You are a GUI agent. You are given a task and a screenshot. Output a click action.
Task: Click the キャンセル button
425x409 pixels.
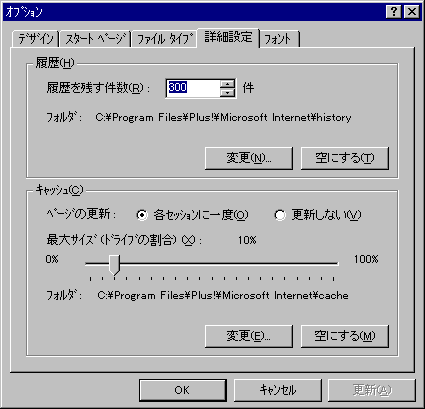click(278, 390)
